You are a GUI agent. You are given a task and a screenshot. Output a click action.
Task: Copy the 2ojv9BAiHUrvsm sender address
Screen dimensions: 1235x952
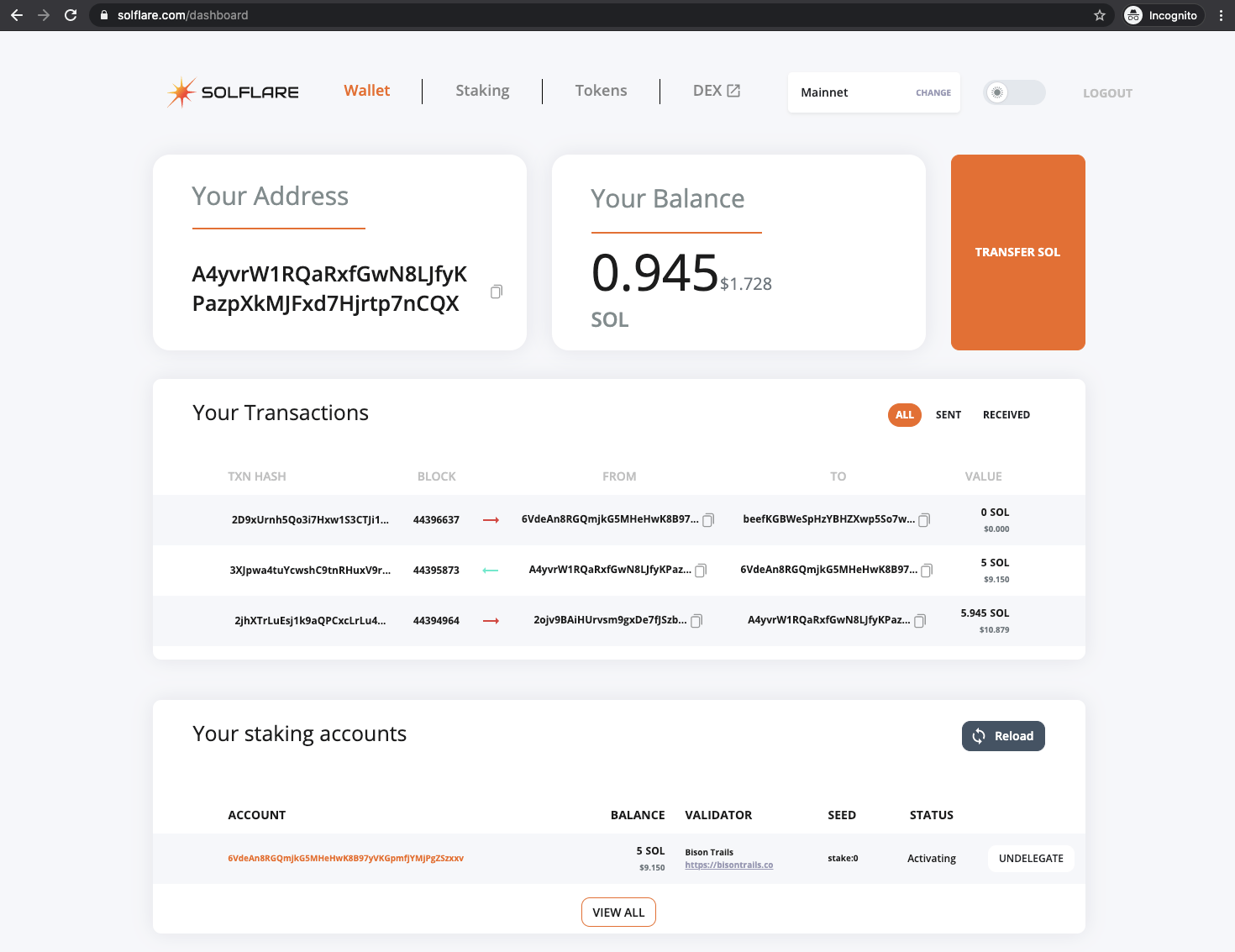pyautogui.click(x=696, y=621)
